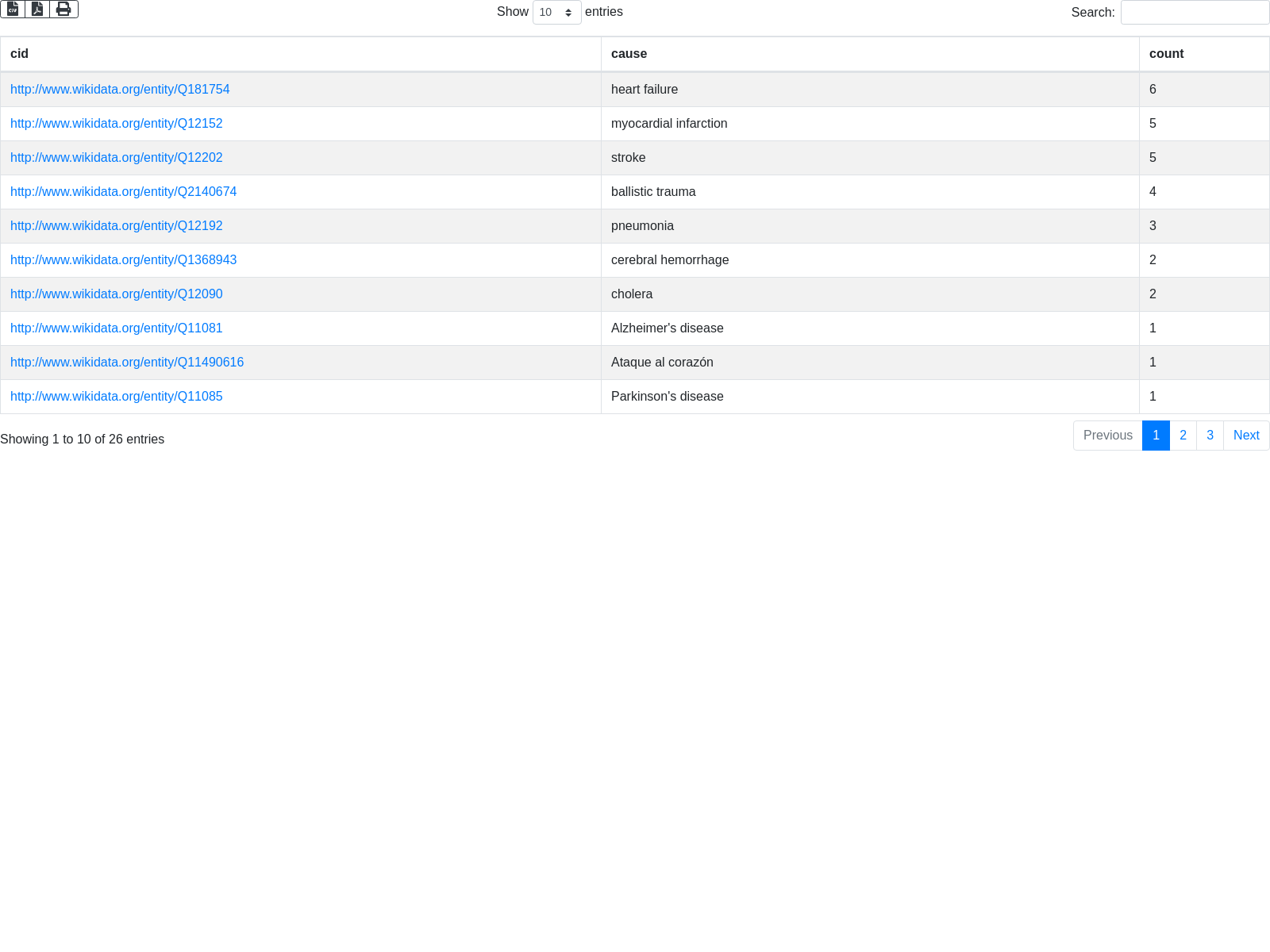Click the Next pagination button
Image resolution: width=1270 pixels, height=952 pixels.
(1246, 436)
